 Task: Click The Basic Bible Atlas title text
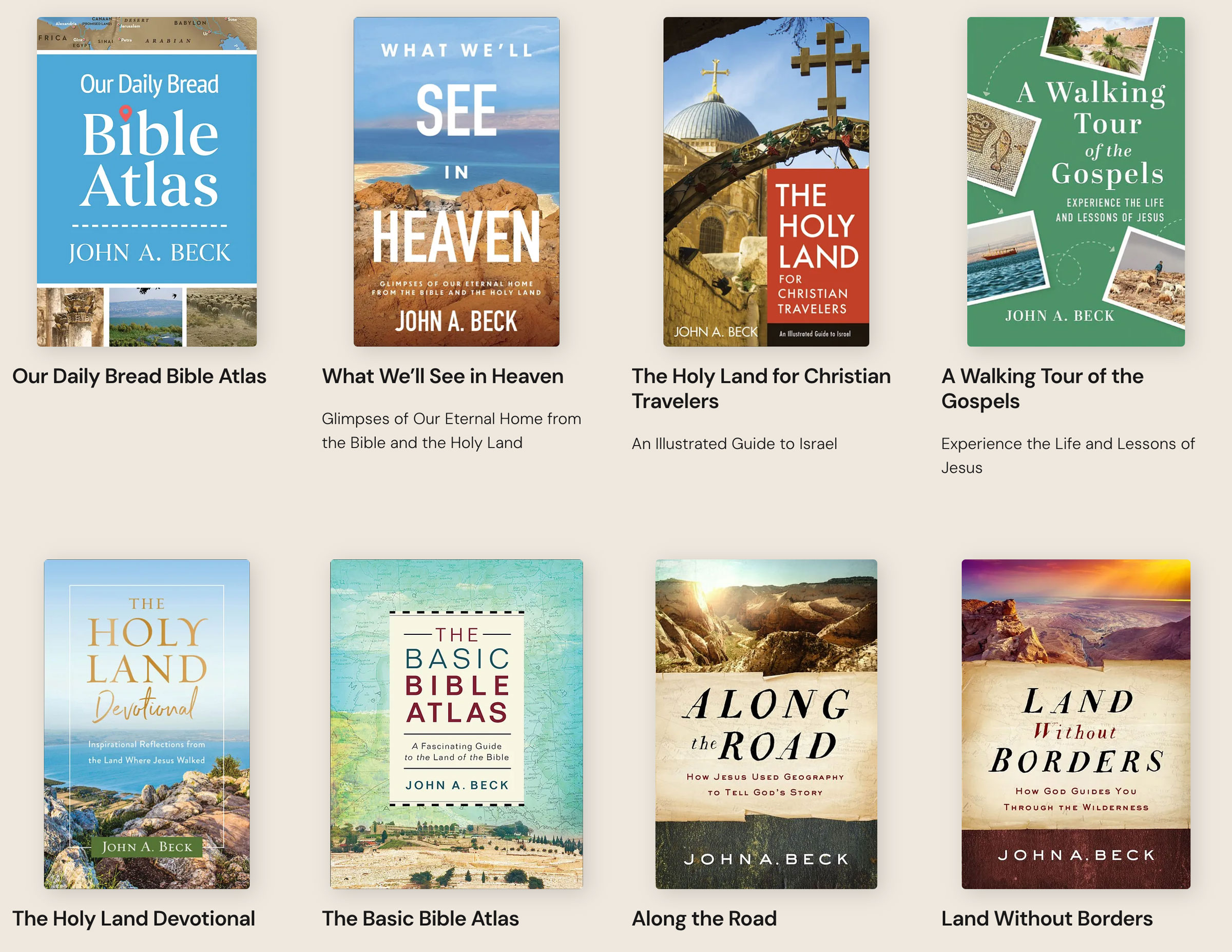pyautogui.click(x=420, y=919)
